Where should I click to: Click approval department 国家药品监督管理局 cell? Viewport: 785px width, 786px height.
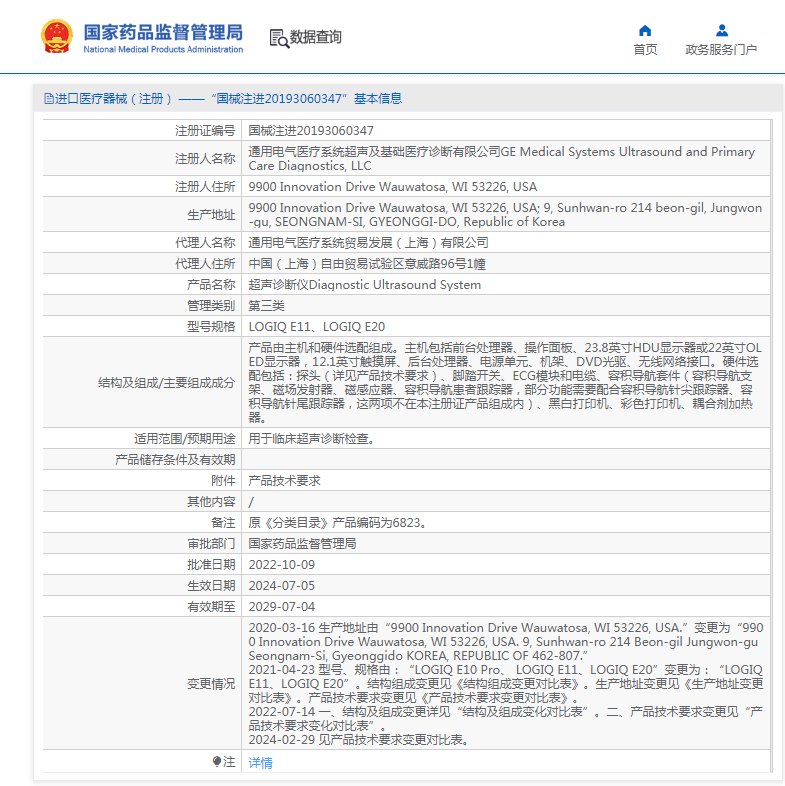coord(506,544)
